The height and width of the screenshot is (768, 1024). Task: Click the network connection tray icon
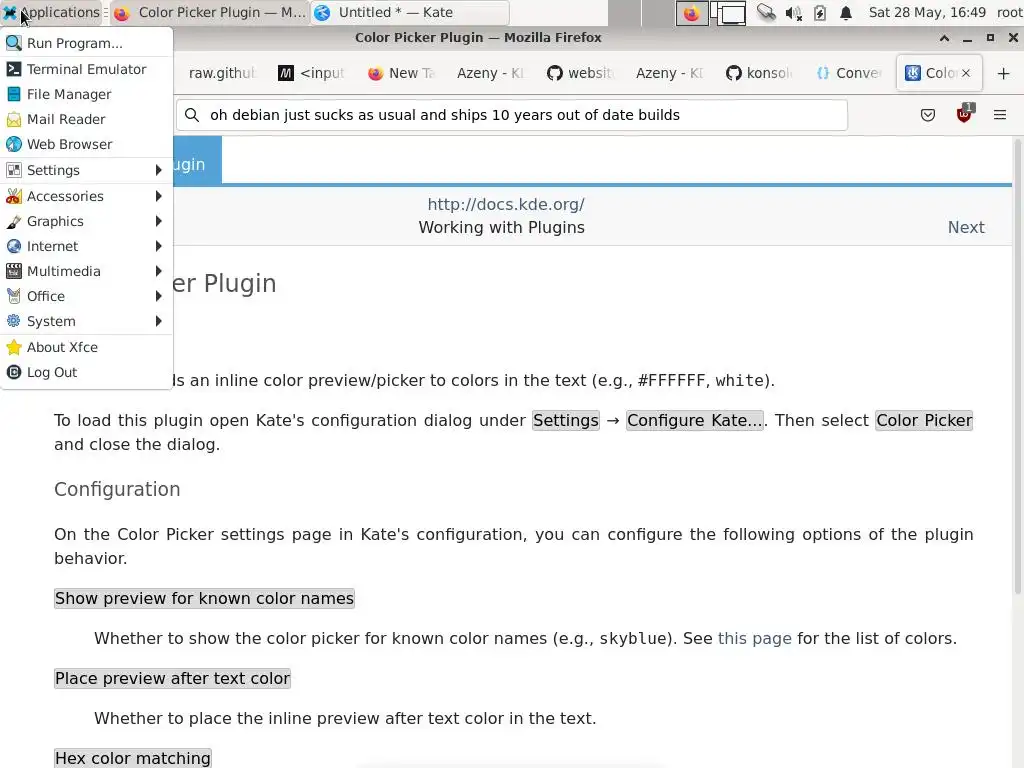tap(766, 12)
